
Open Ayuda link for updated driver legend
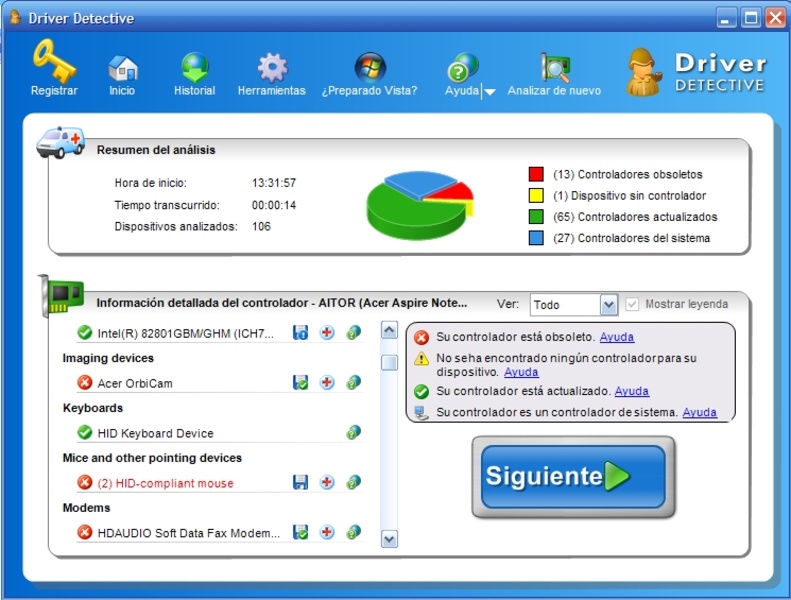coord(632,391)
